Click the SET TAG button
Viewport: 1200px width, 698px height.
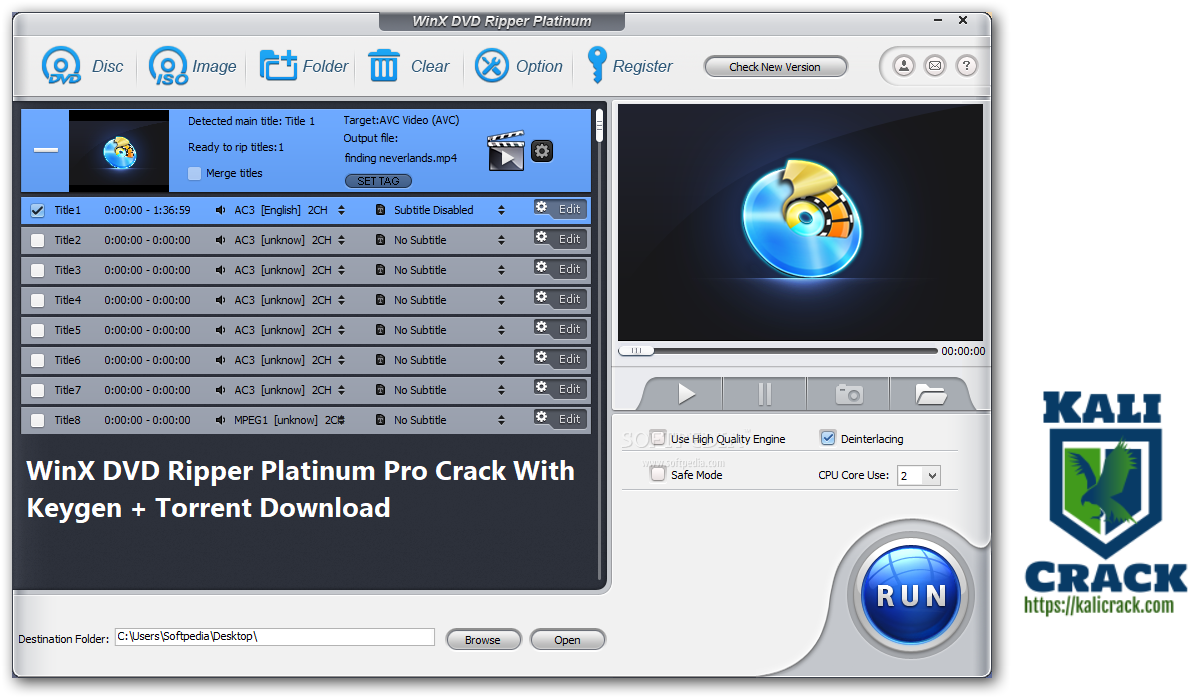378,181
